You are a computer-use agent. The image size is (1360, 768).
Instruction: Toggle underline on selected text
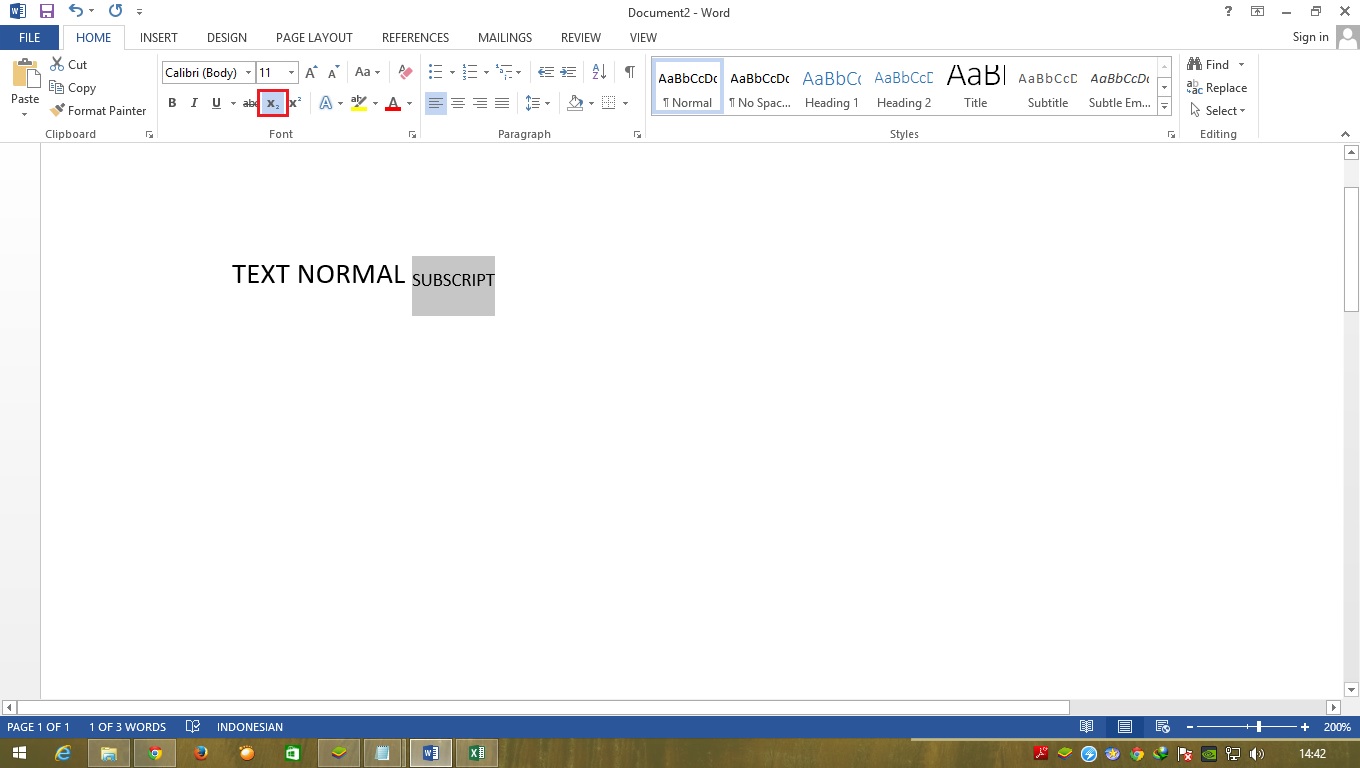[x=215, y=103]
